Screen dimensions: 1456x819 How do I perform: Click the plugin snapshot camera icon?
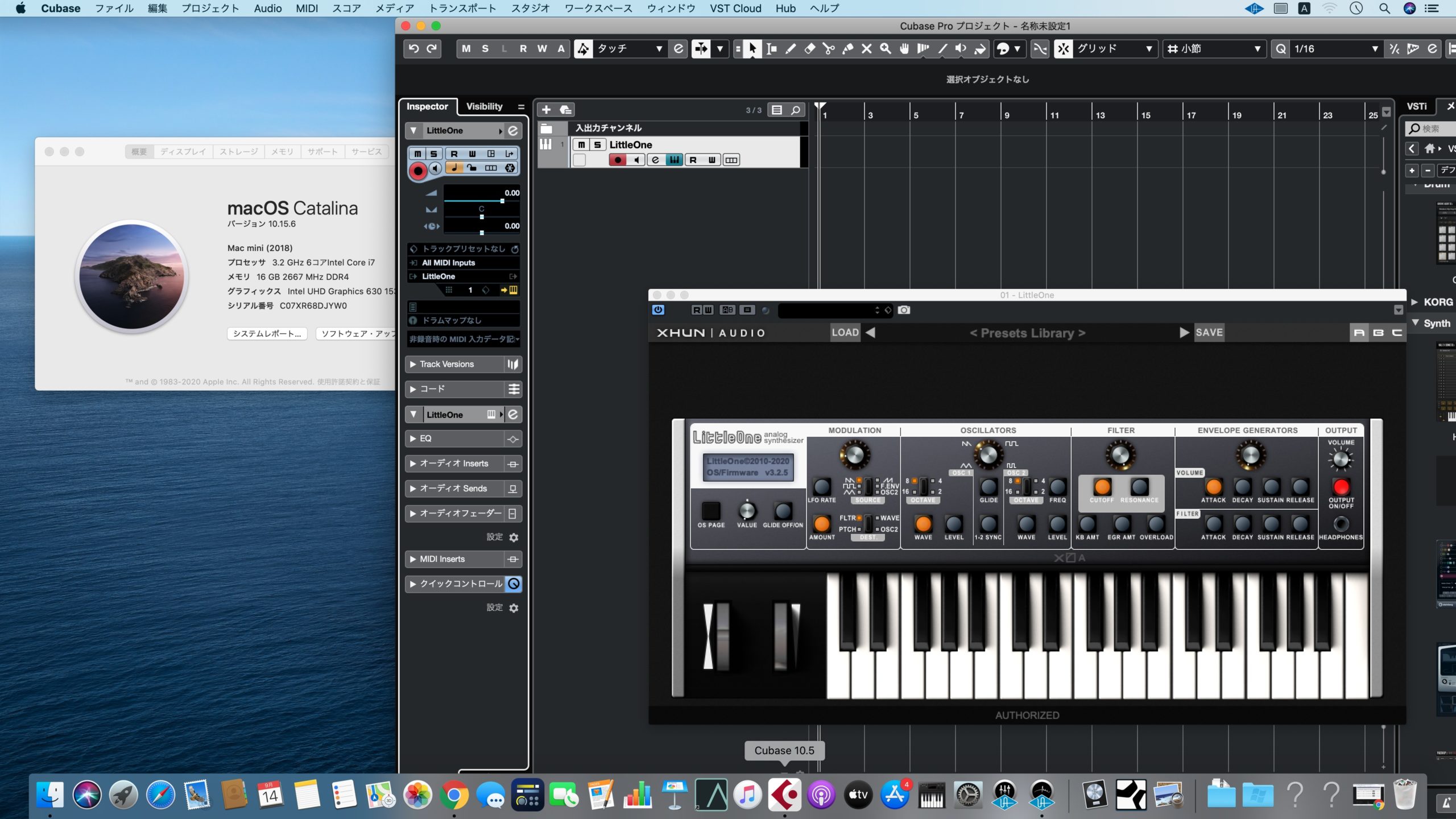(904, 310)
